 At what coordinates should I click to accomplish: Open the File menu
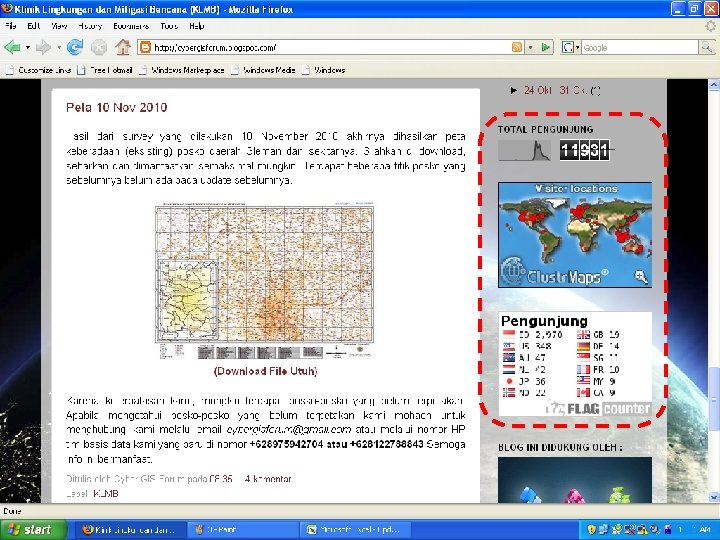[x=11, y=26]
